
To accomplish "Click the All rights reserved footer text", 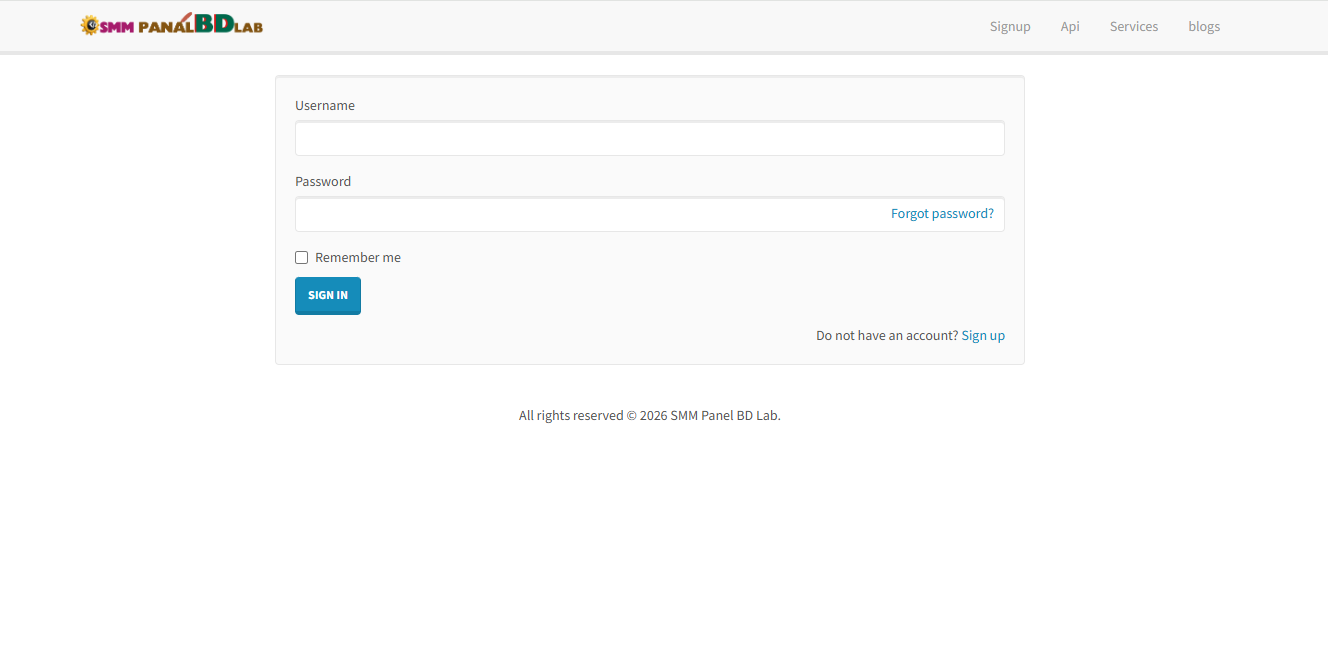I will coord(649,416).
